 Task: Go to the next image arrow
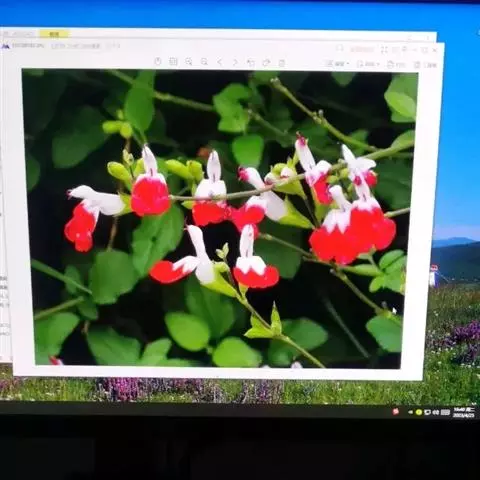[235, 62]
